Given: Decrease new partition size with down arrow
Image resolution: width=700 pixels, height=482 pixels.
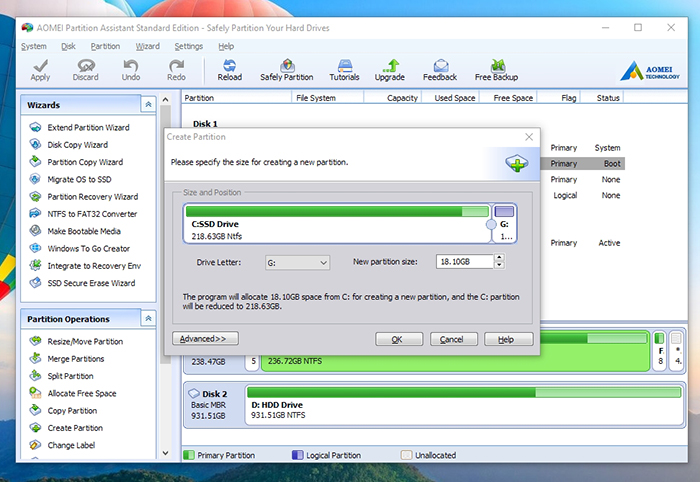Looking at the screenshot, I should tap(500, 265).
